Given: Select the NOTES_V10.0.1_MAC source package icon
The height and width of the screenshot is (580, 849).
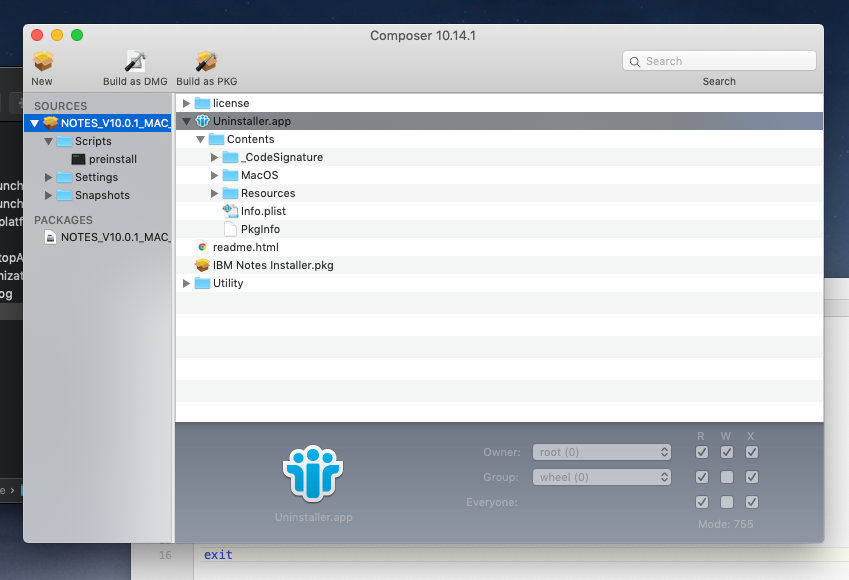Looking at the screenshot, I should pyautogui.click(x=50, y=123).
